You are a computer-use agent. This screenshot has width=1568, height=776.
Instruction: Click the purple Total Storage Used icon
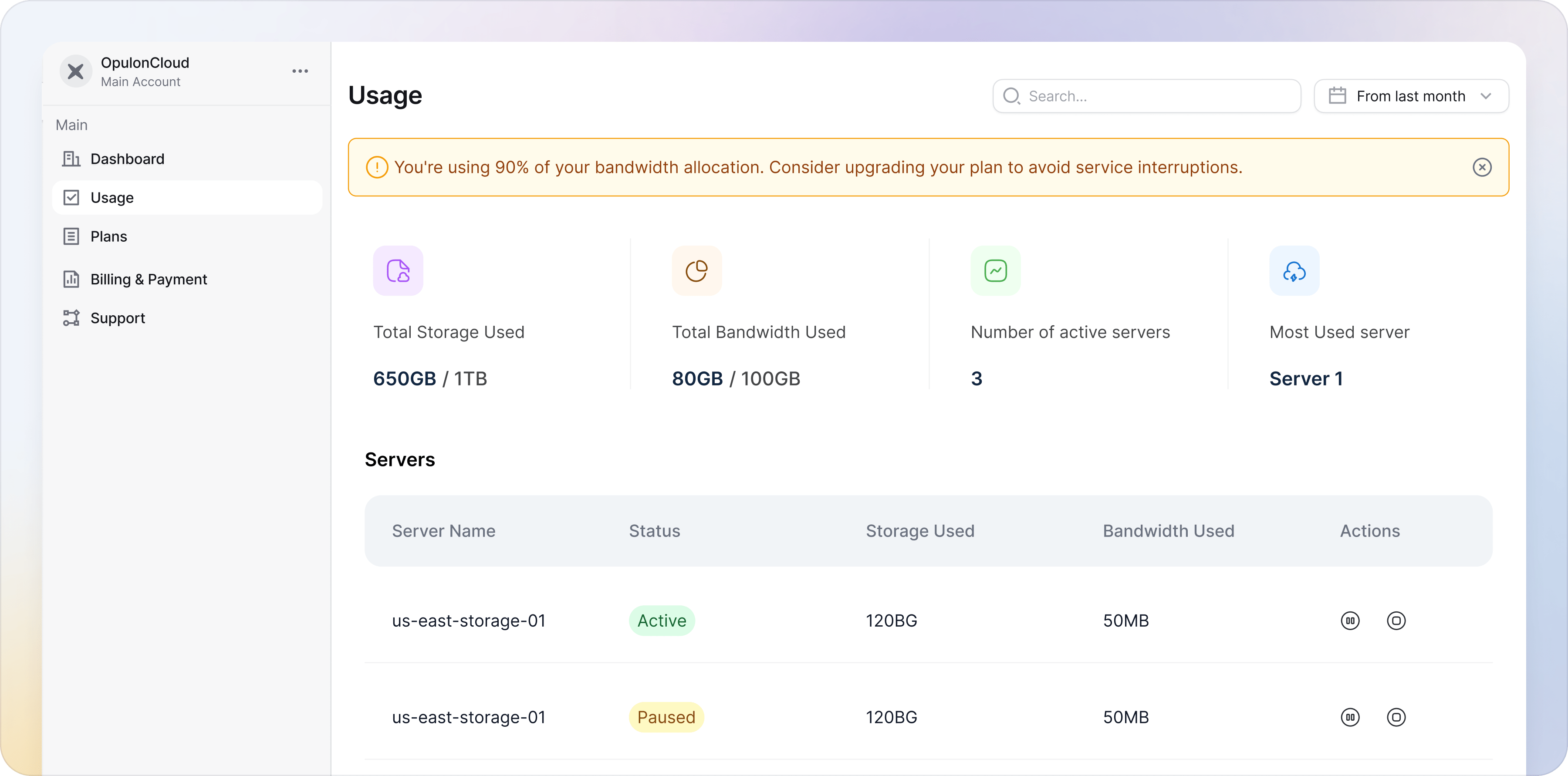[x=398, y=271]
